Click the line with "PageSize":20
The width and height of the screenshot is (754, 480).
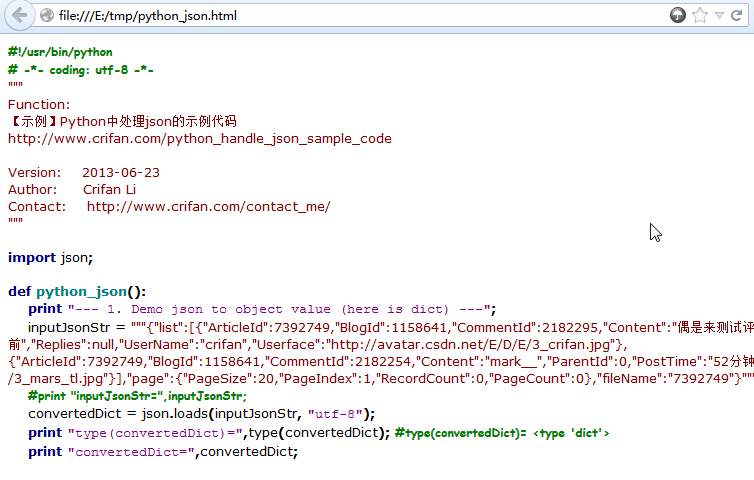coord(381,379)
